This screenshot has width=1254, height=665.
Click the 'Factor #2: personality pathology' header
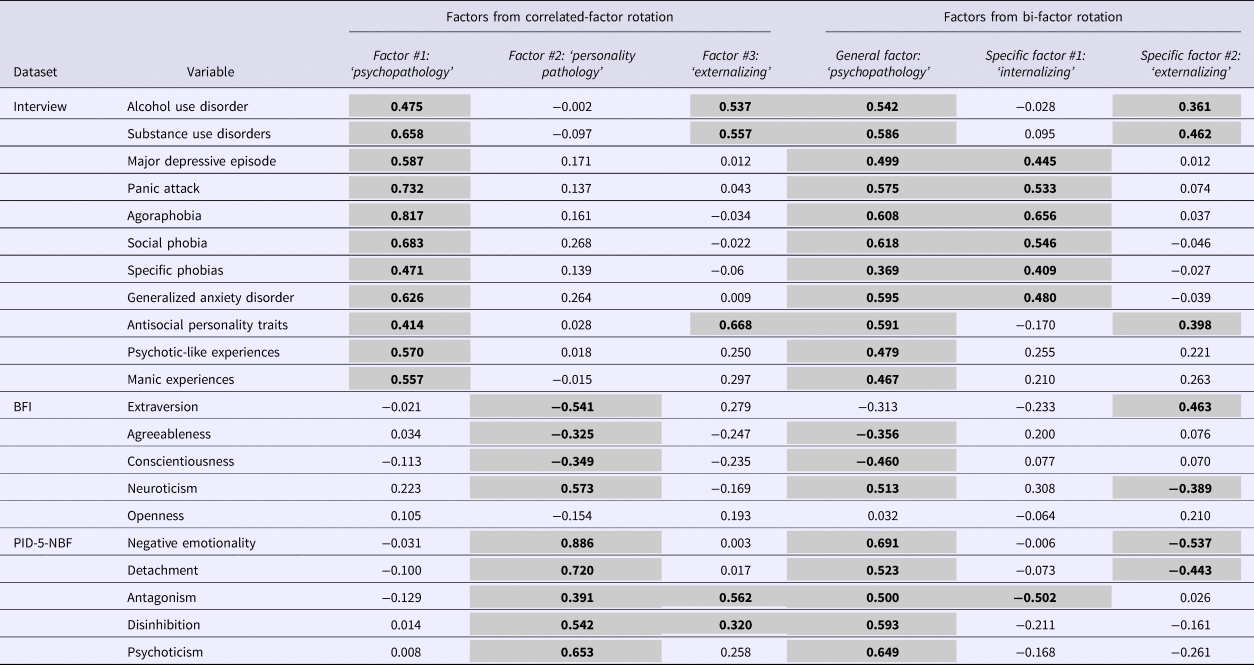571,64
